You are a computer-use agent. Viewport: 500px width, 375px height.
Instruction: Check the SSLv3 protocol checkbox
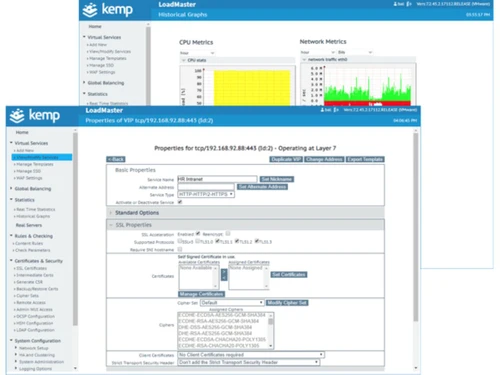180,241
